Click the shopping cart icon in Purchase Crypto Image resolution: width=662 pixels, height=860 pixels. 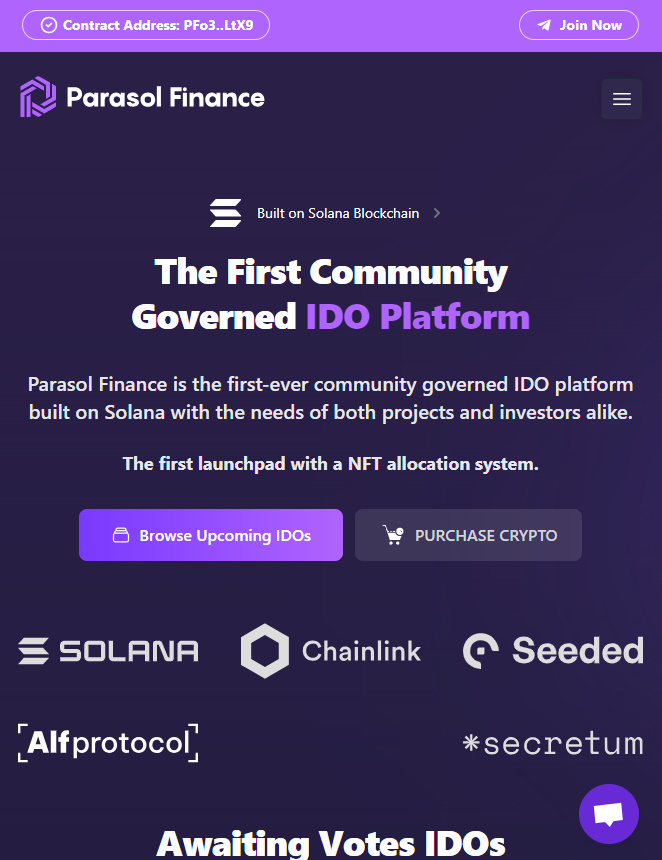coord(393,535)
